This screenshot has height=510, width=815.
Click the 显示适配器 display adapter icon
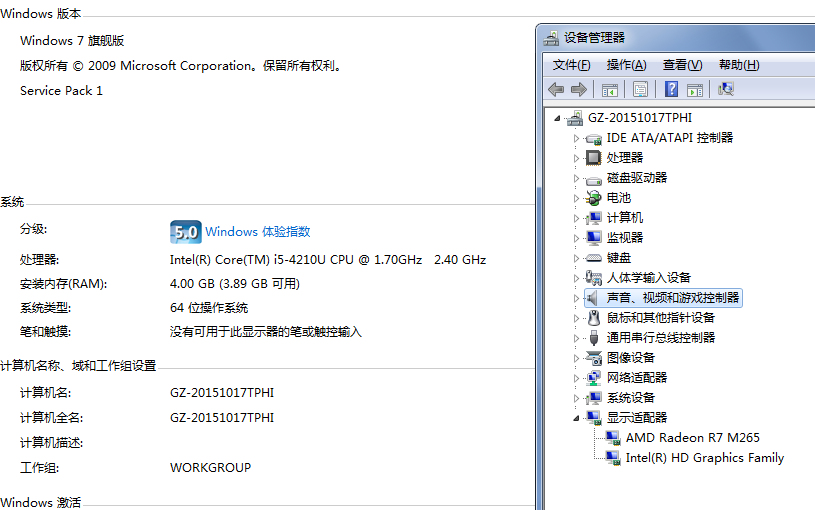tap(593, 417)
